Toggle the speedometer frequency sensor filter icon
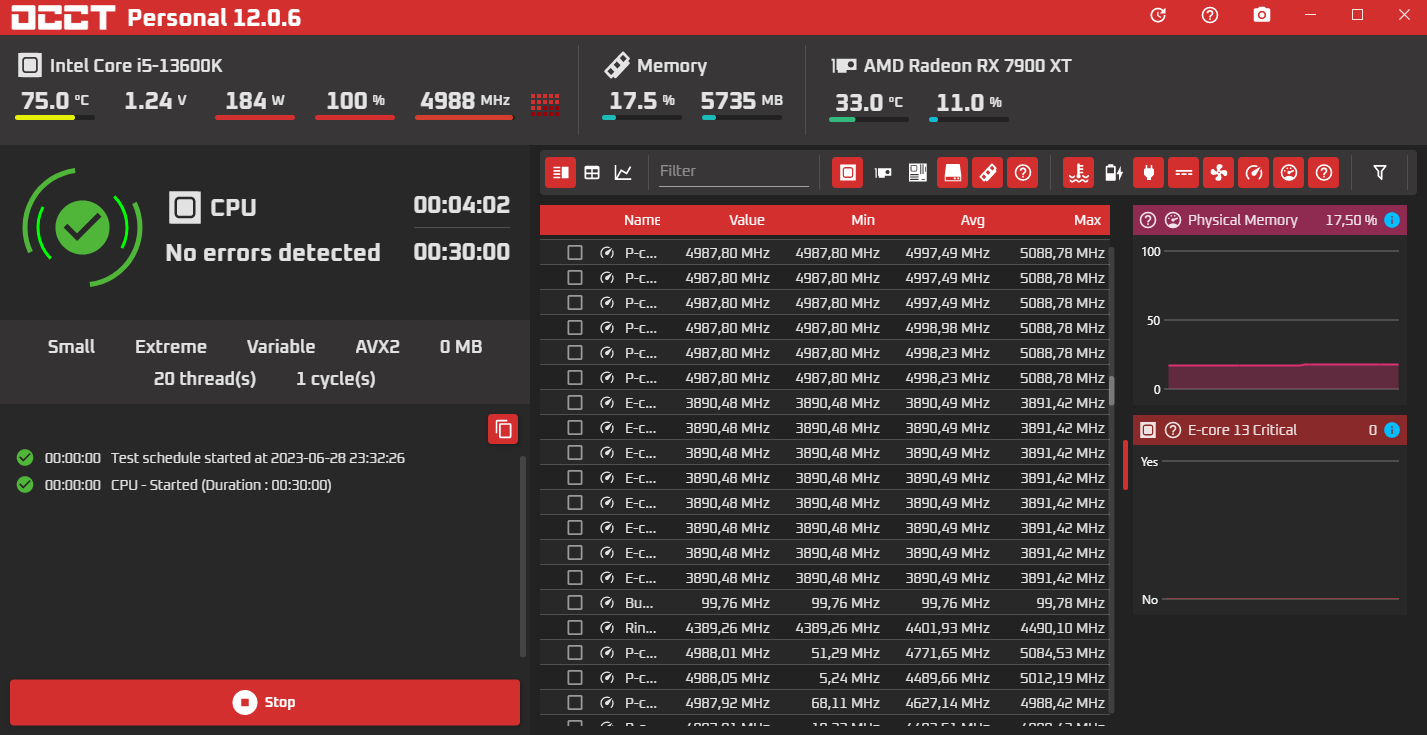 pyautogui.click(x=1253, y=172)
